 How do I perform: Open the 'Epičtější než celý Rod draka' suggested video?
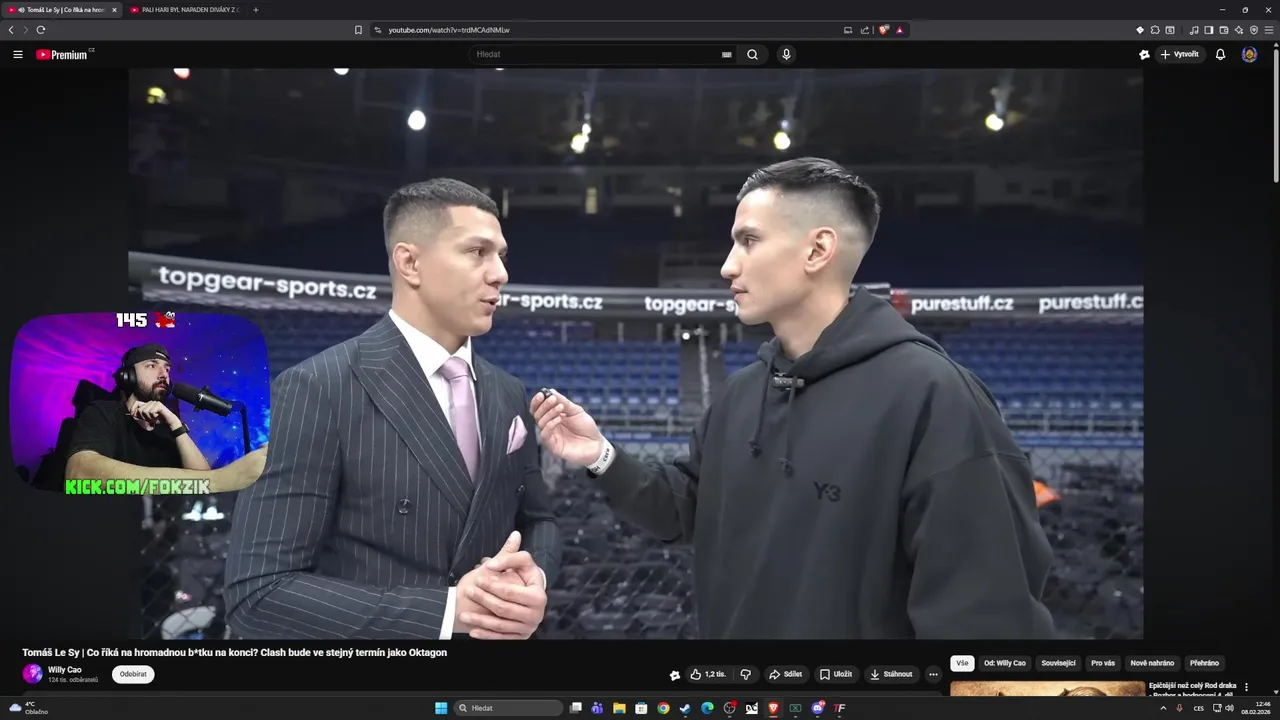(1192, 689)
